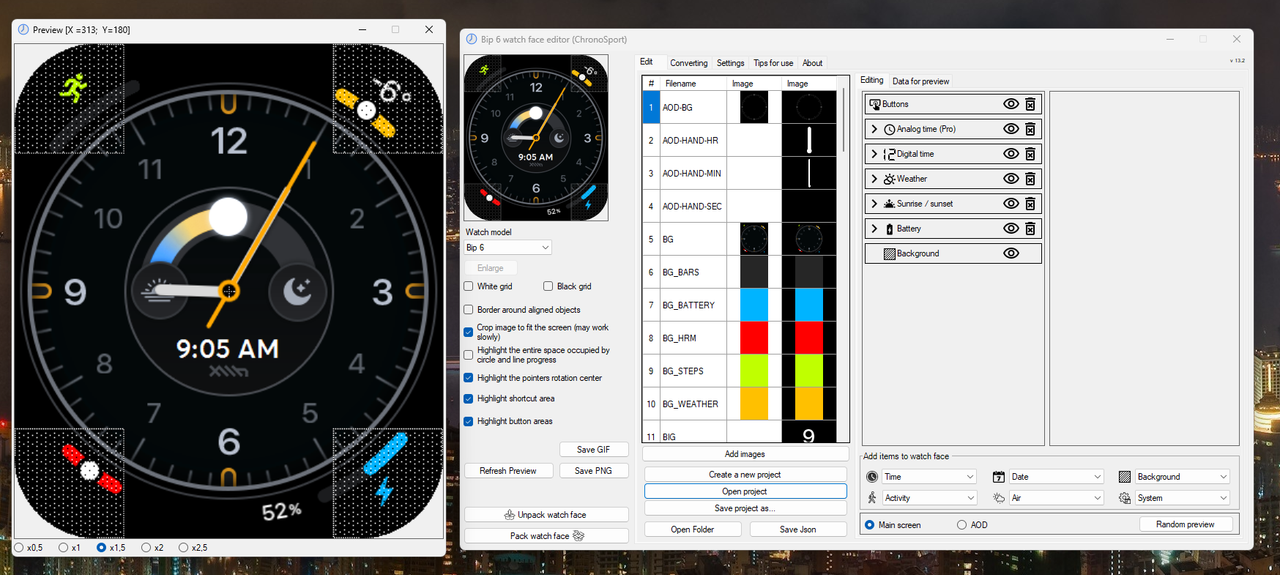Delete the Weather item via trash icon

(x=1030, y=179)
